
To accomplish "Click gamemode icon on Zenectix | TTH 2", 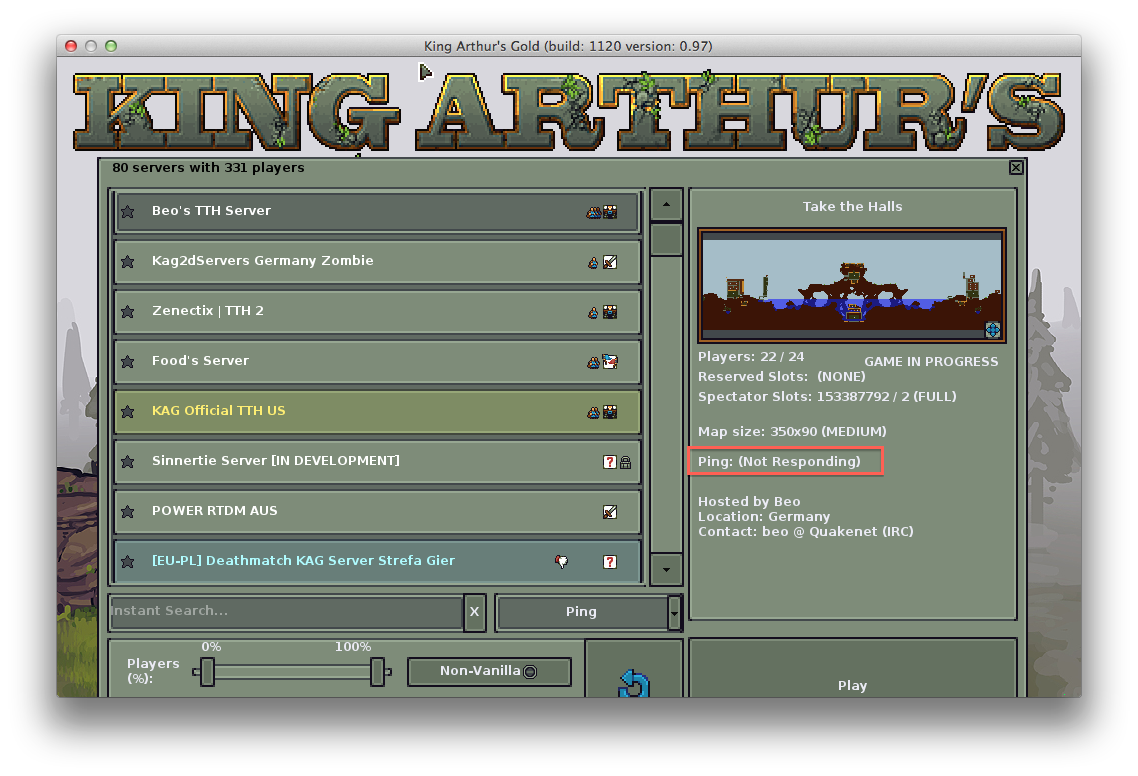I will tap(610, 312).
